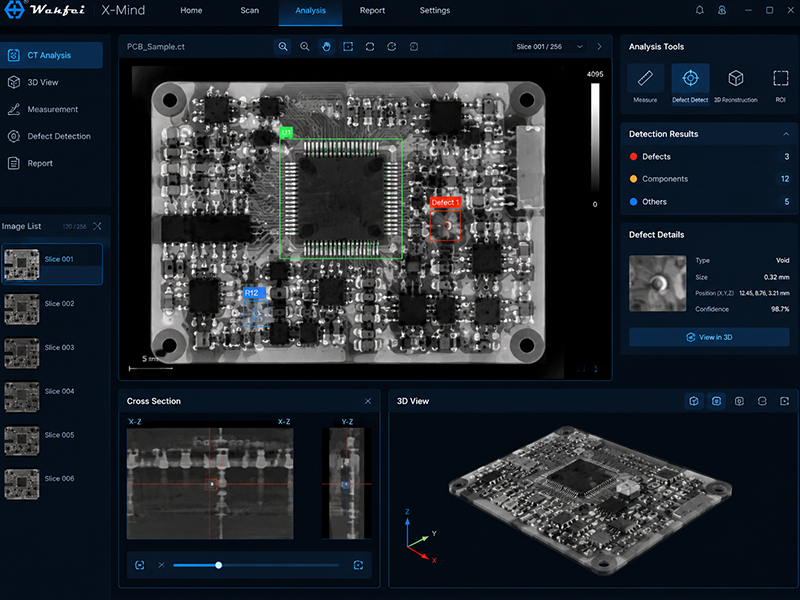Image resolution: width=800 pixels, height=600 pixels.
Task: Open CT Analysis in sidebar
Action: [x=51, y=55]
